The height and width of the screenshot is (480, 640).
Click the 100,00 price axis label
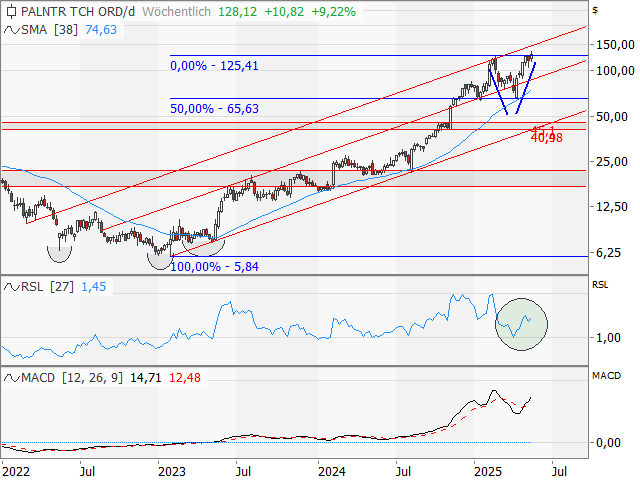615,71
